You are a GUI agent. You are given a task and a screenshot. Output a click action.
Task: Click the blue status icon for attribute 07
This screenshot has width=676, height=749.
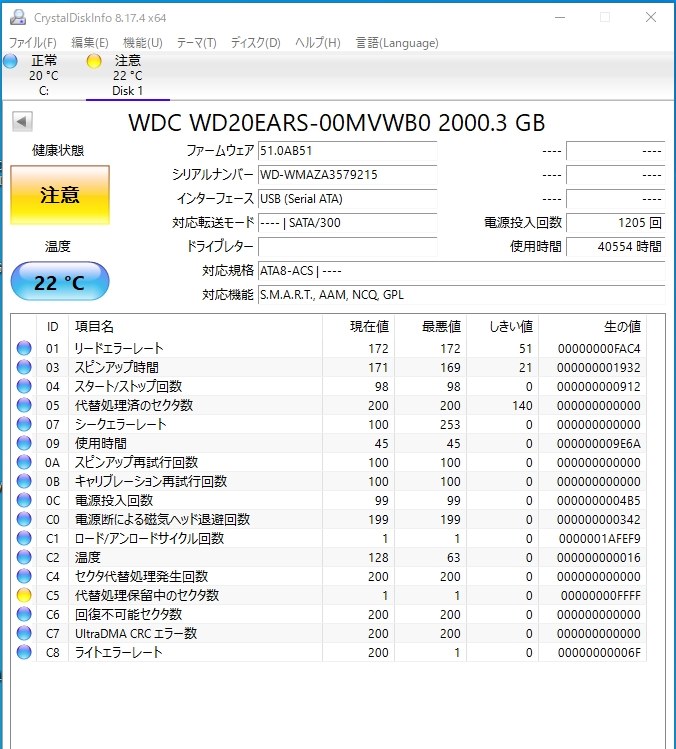pos(24,424)
